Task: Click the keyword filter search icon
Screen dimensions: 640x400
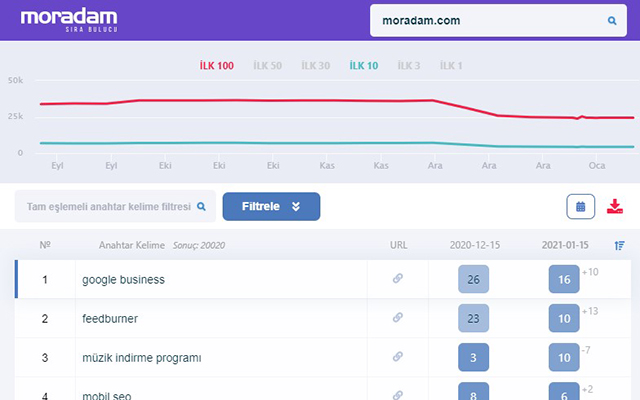Action: click(201, 207)
